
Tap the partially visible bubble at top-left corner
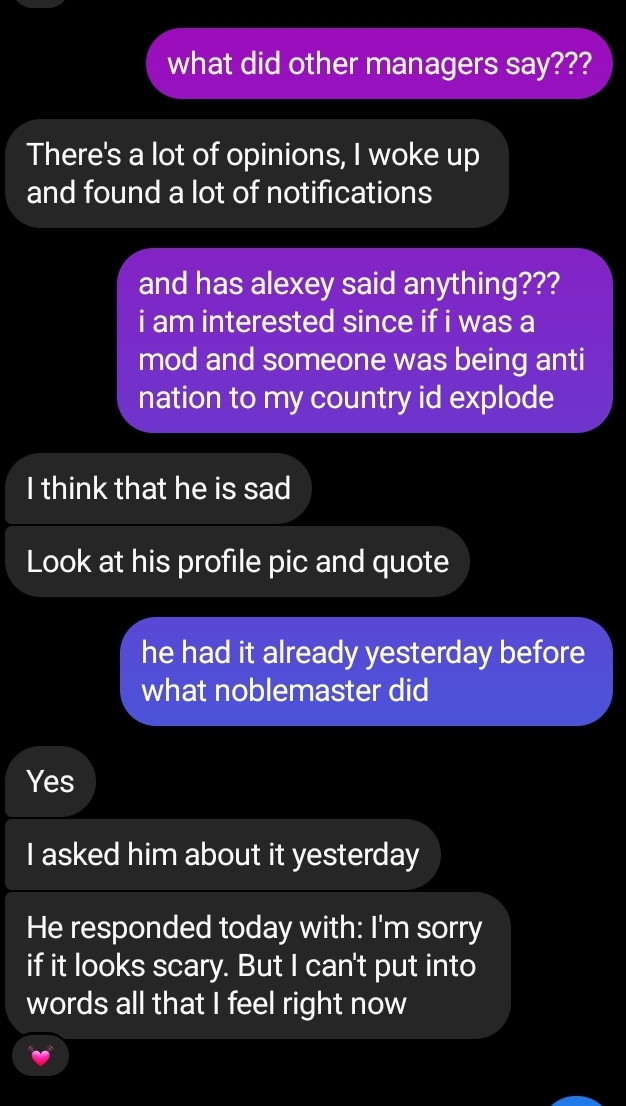[39, 3]
